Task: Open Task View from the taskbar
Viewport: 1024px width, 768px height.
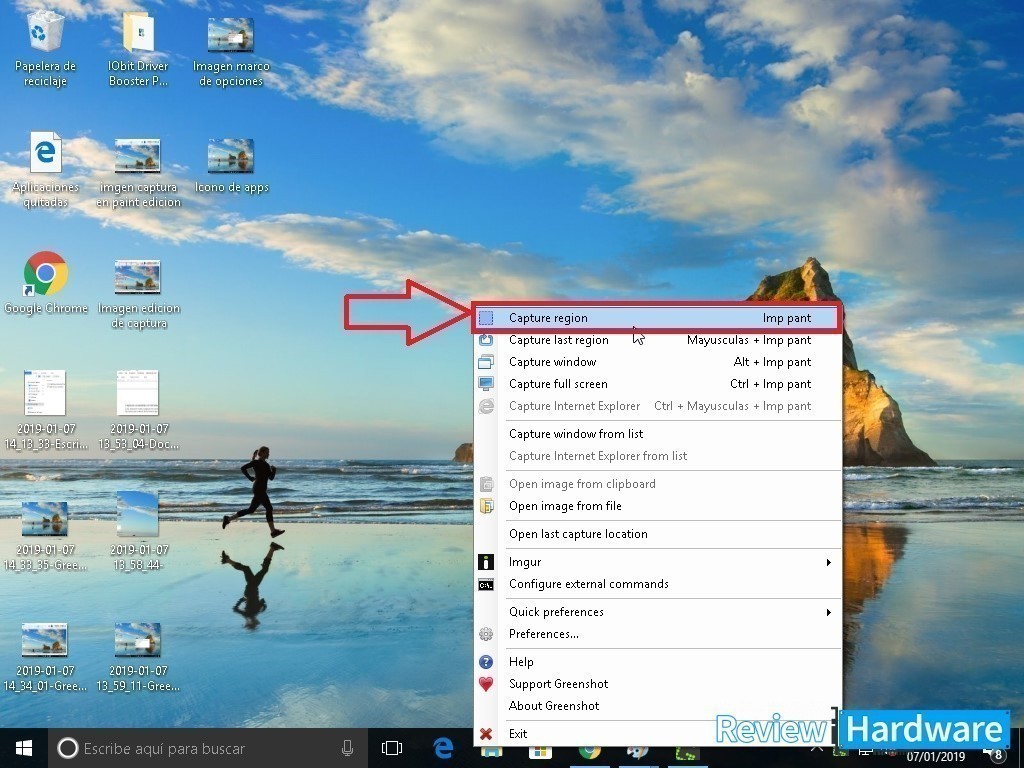Action: [x=392, y=748]
